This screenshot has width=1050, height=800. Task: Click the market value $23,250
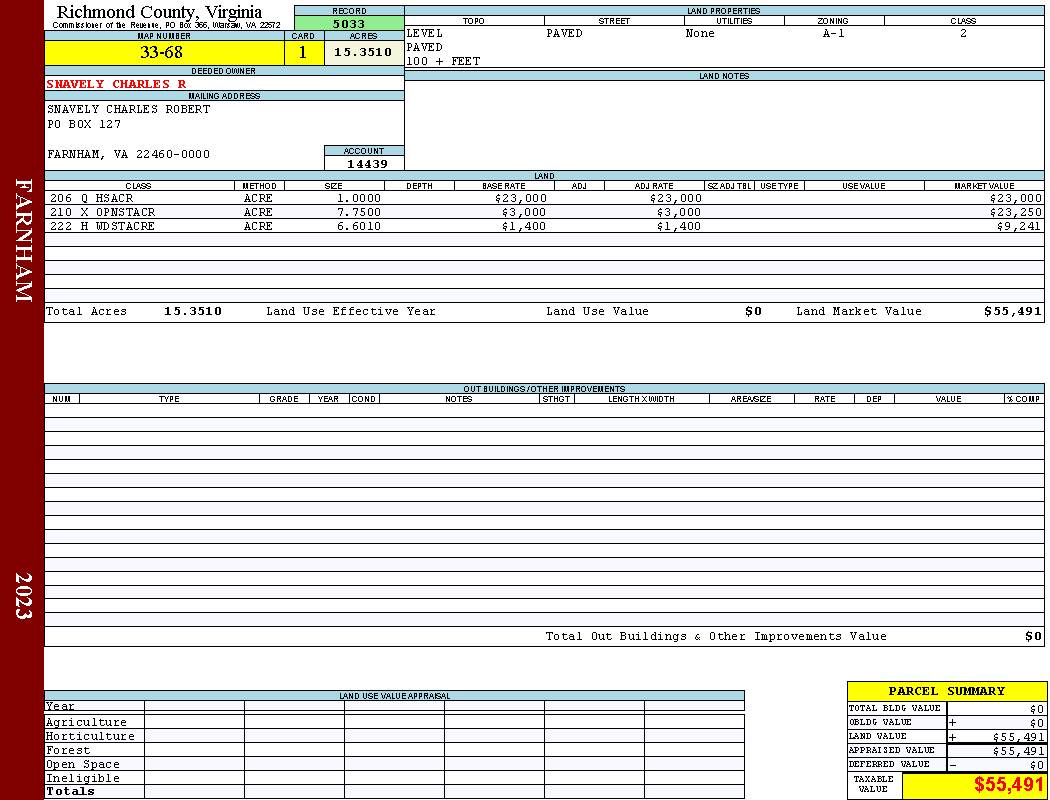tap(1015, 212)
